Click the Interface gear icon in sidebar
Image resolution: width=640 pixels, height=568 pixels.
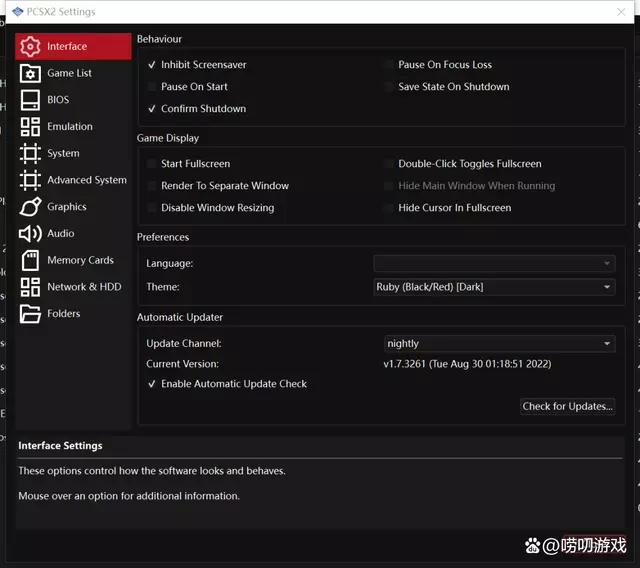30,47
